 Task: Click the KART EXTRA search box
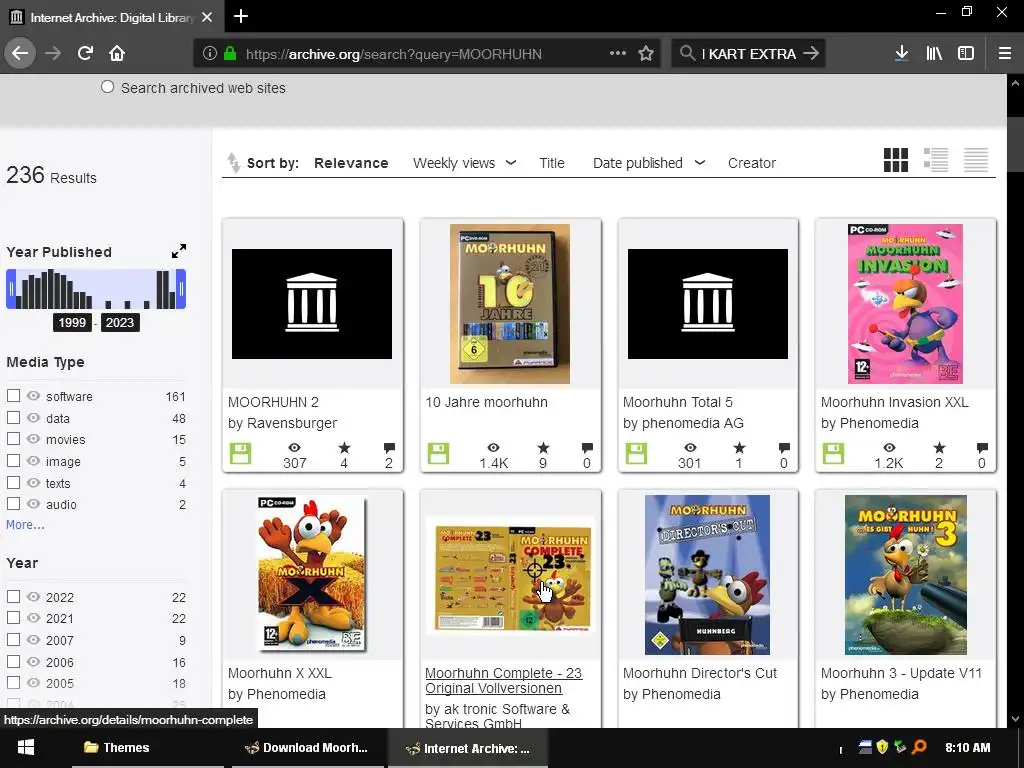point(748,54)
